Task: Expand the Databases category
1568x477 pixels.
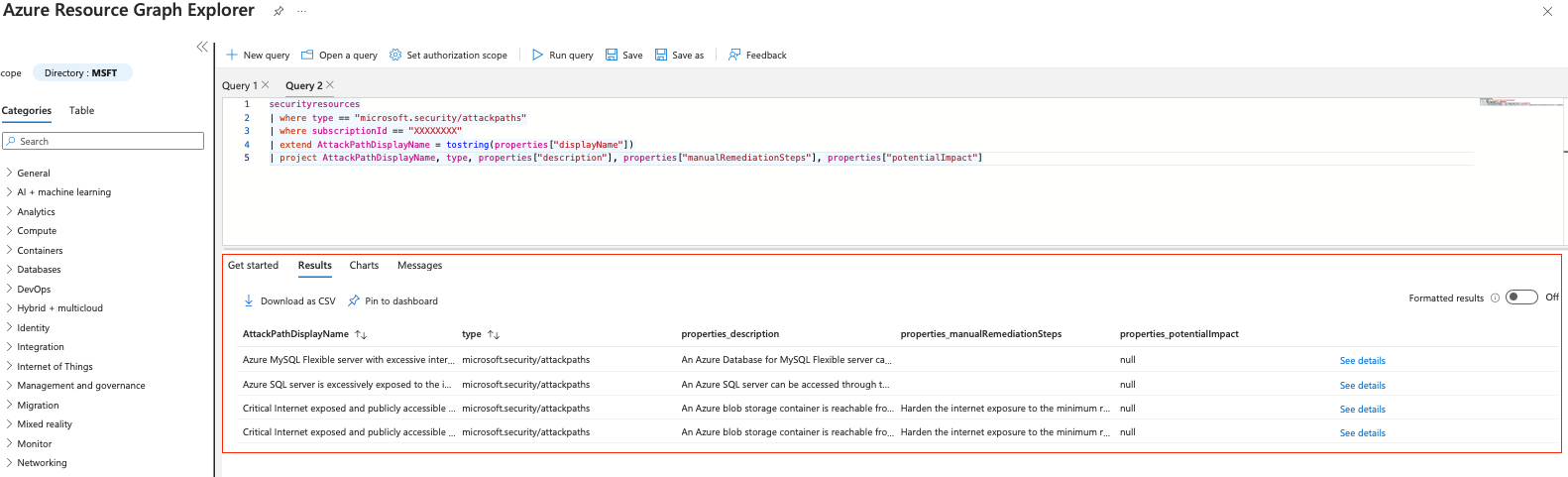Action: (9, 269)
